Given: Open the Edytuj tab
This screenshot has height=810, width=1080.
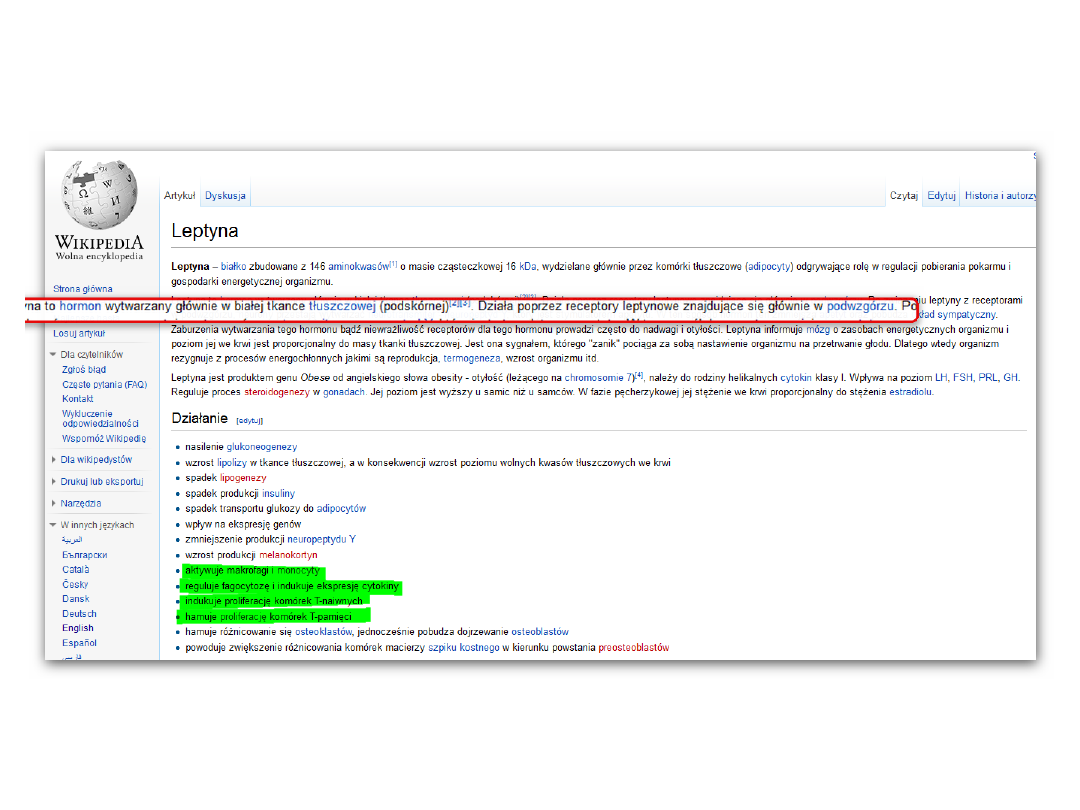Looking at the screenshot, I should [941, 196].
